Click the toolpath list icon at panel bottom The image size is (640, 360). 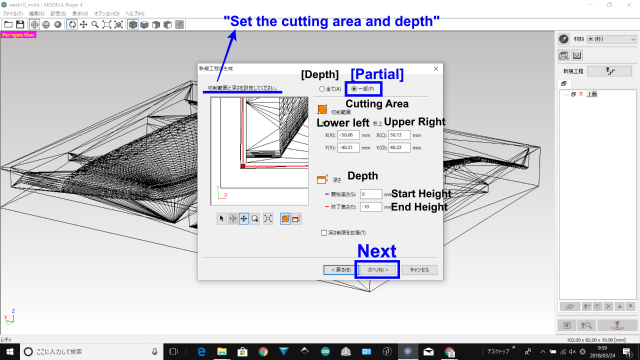coord(567,325)
